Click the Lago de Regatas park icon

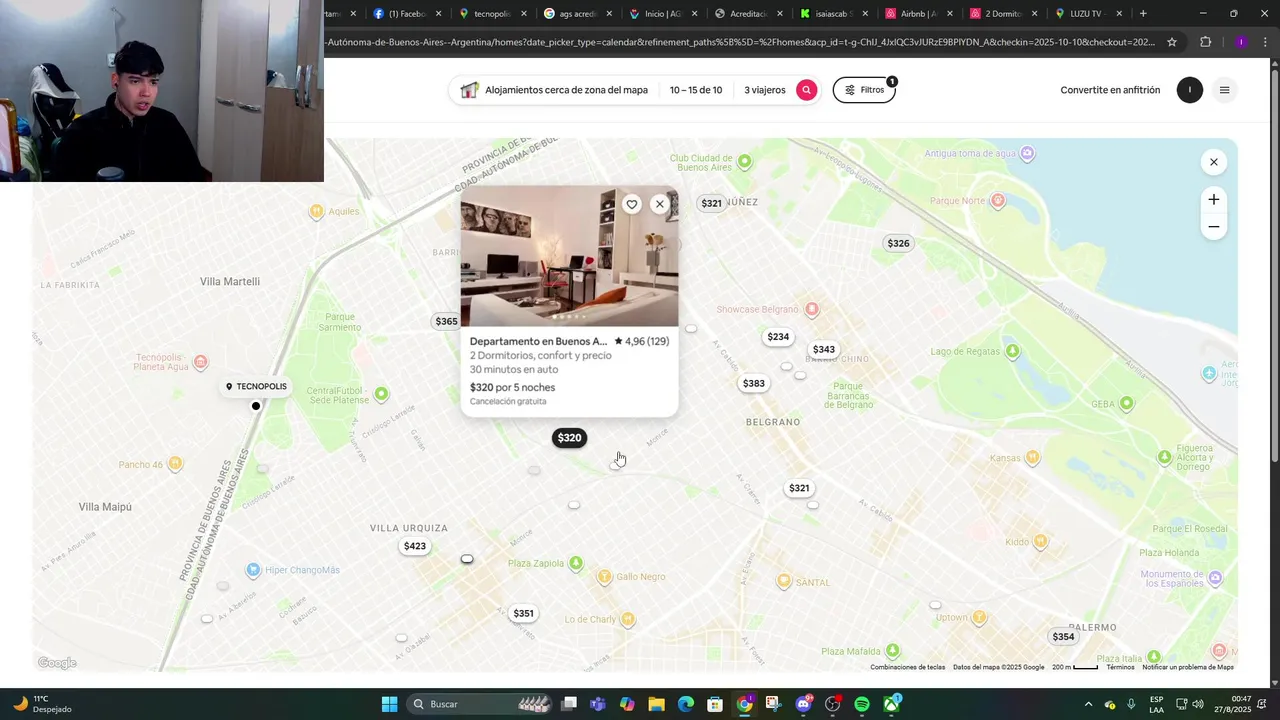click(x=1013, y=351)
